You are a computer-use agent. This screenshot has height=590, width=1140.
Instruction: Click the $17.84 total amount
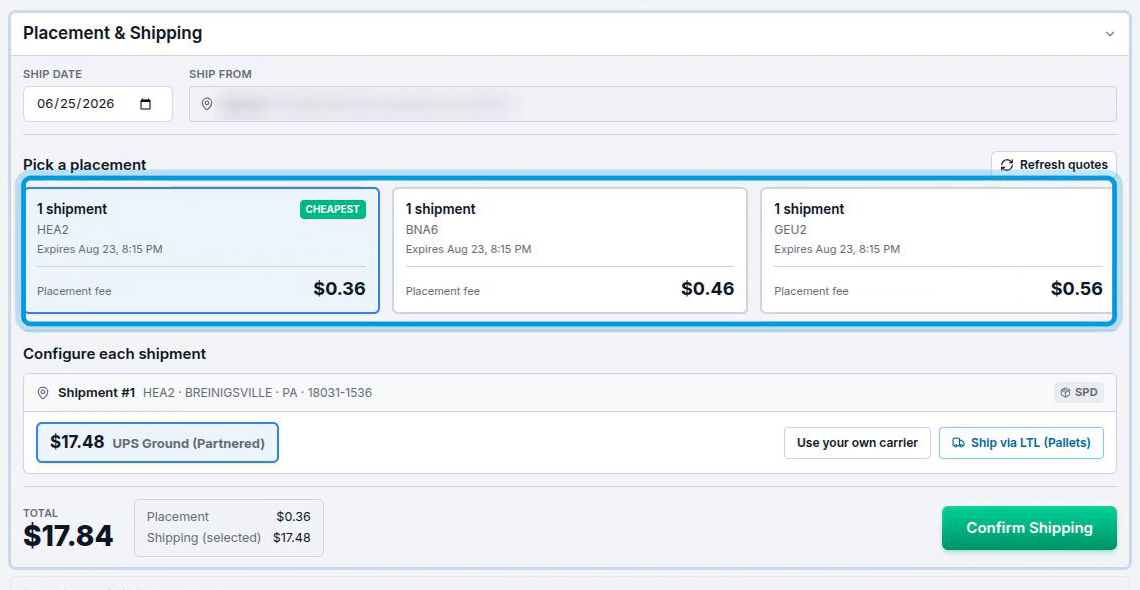click(x=68, y=536)
